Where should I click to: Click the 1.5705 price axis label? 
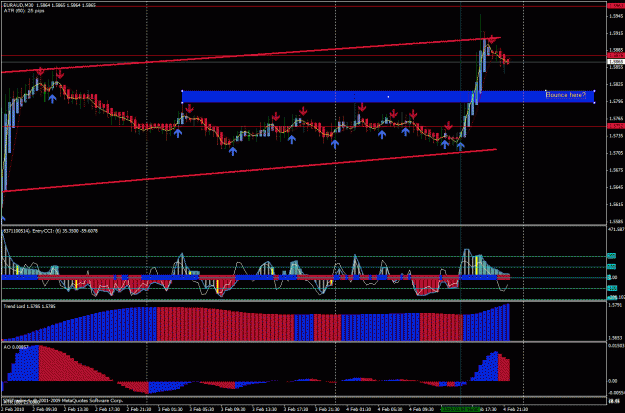(x=616, y=153)
